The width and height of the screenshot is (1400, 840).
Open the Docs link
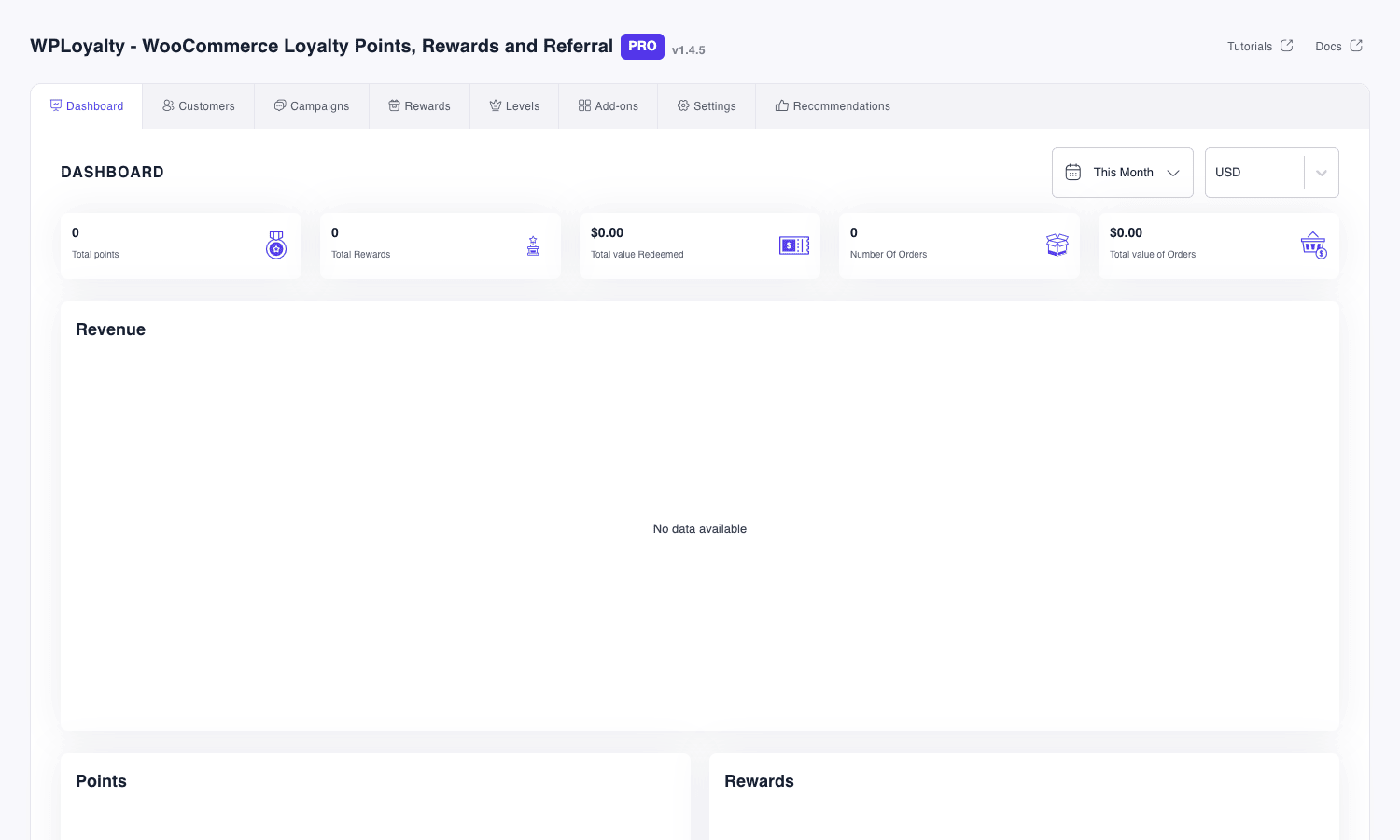pyautogui.click(x=1338, y=46)
